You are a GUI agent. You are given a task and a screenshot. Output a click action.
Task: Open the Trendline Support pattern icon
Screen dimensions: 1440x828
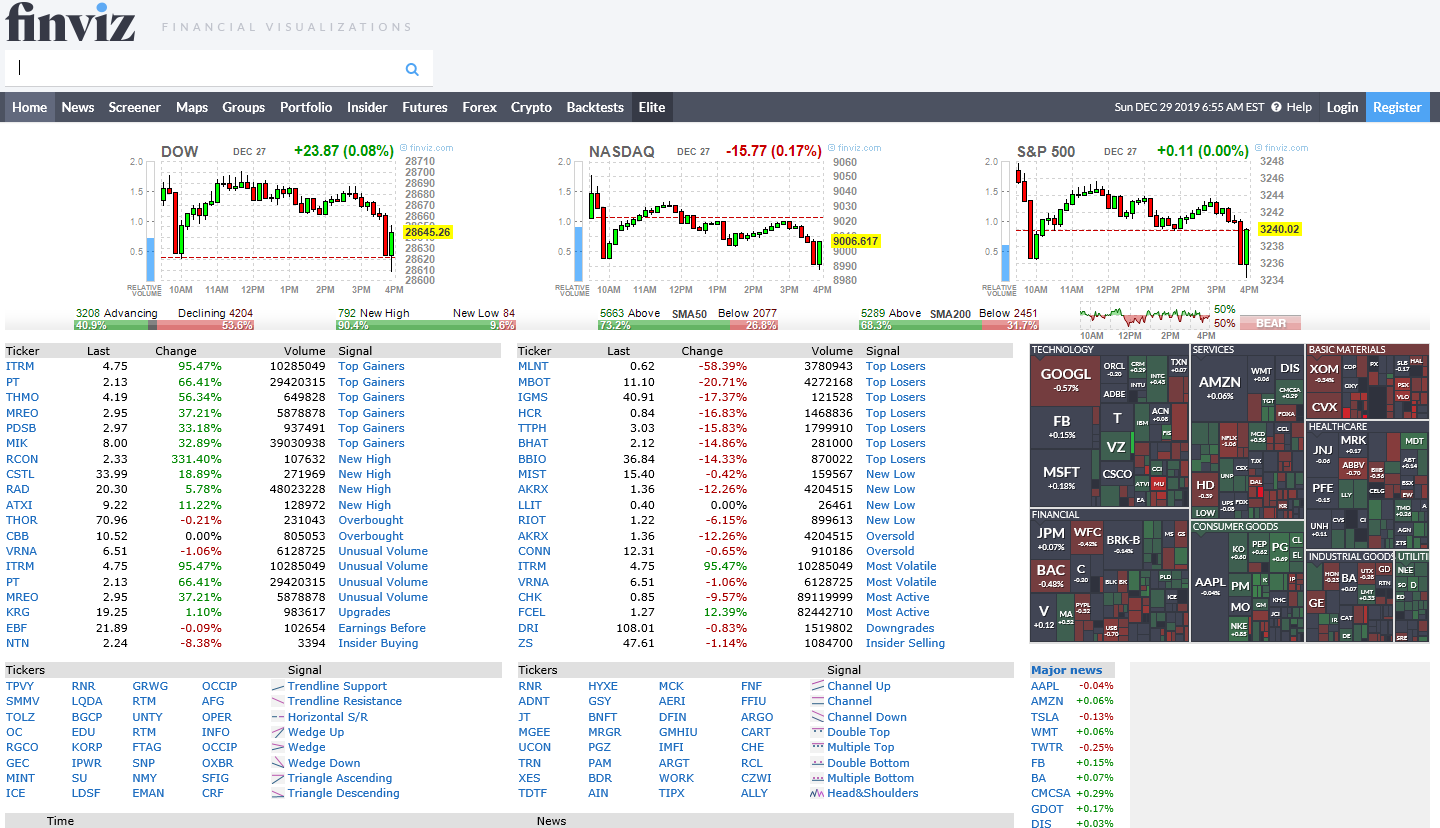278,686
